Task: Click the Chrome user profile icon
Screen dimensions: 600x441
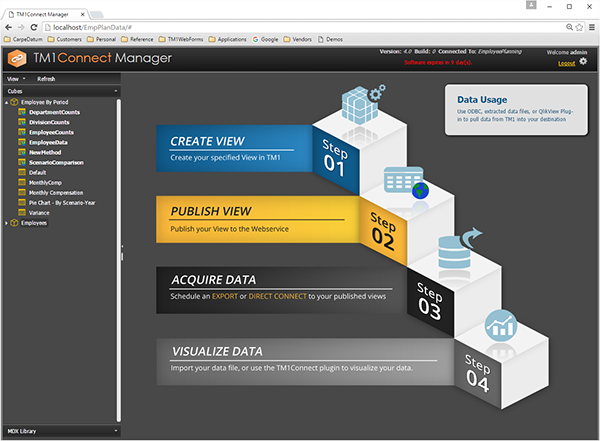Action: pyautogui.click(x=531, y=5)
